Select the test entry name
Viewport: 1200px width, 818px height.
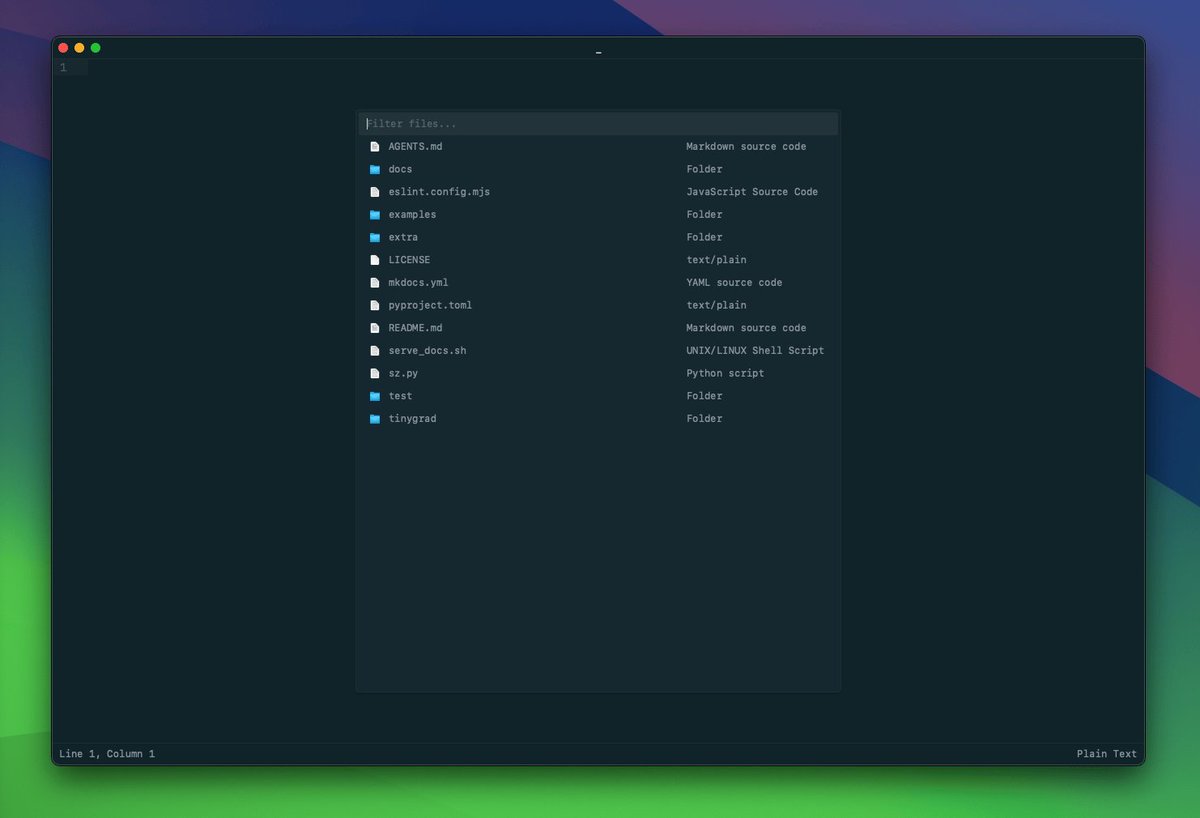[x=400, y=396]
